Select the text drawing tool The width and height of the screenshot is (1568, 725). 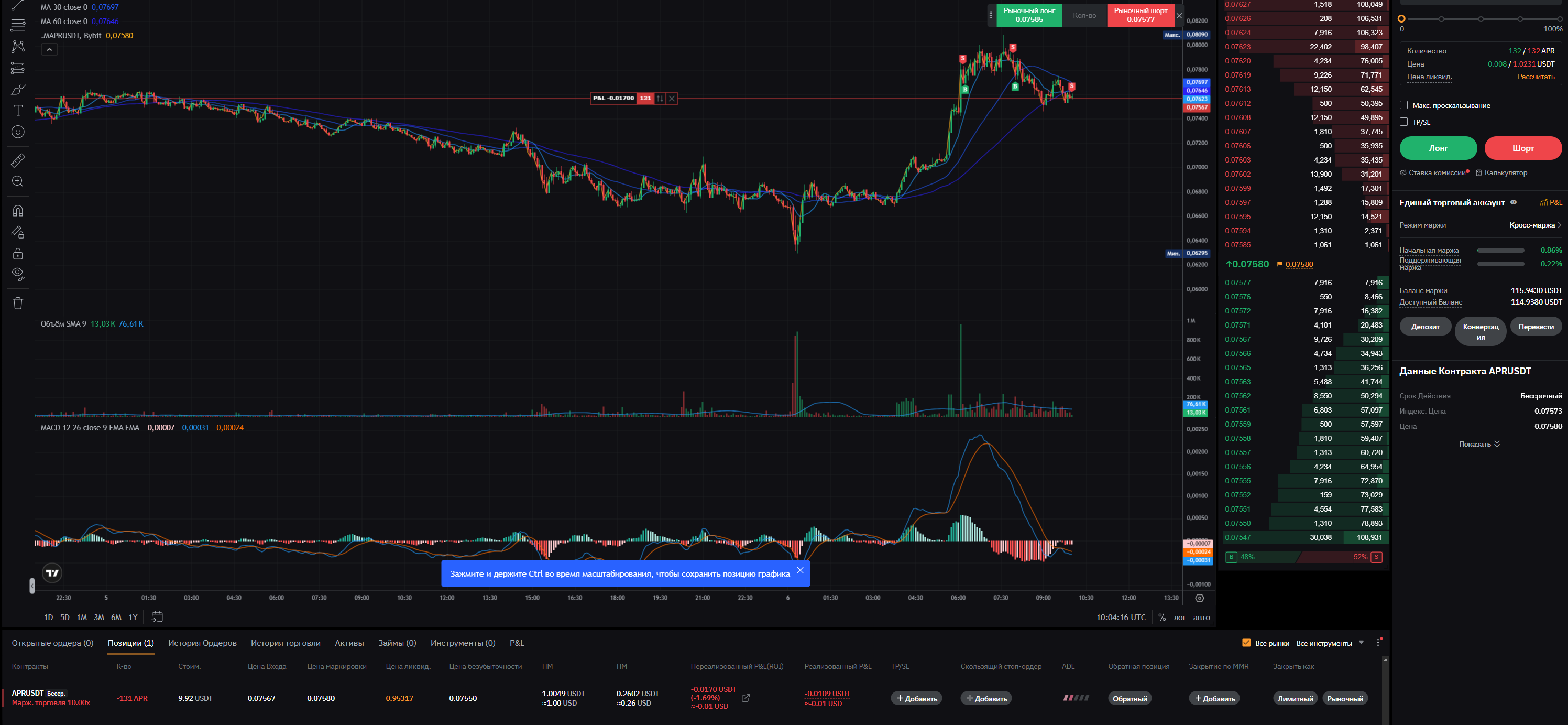click(18, 110)
